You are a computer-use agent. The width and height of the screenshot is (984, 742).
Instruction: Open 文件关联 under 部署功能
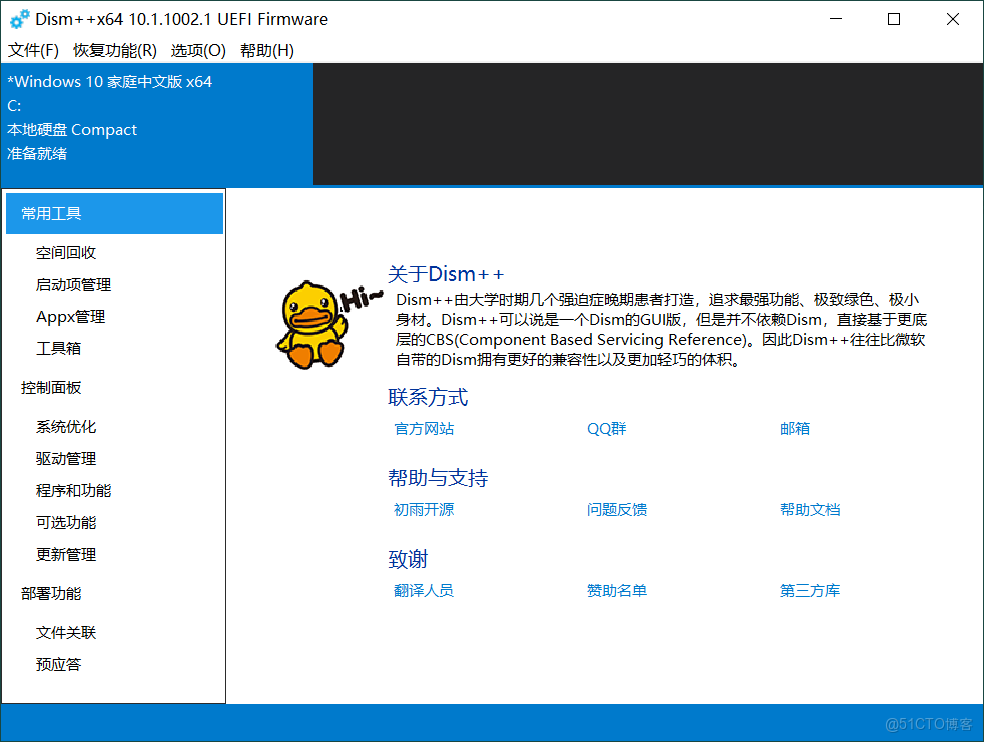pos(65,632)
